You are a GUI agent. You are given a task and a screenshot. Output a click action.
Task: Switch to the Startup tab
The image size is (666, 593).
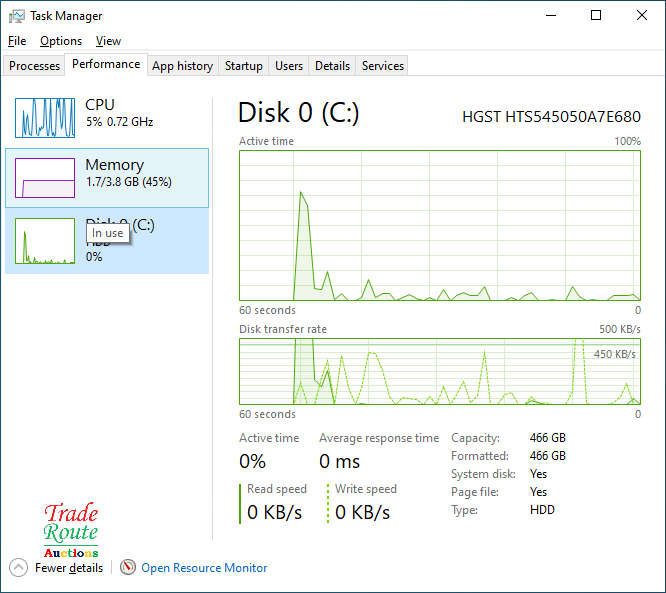coord(243,66)
